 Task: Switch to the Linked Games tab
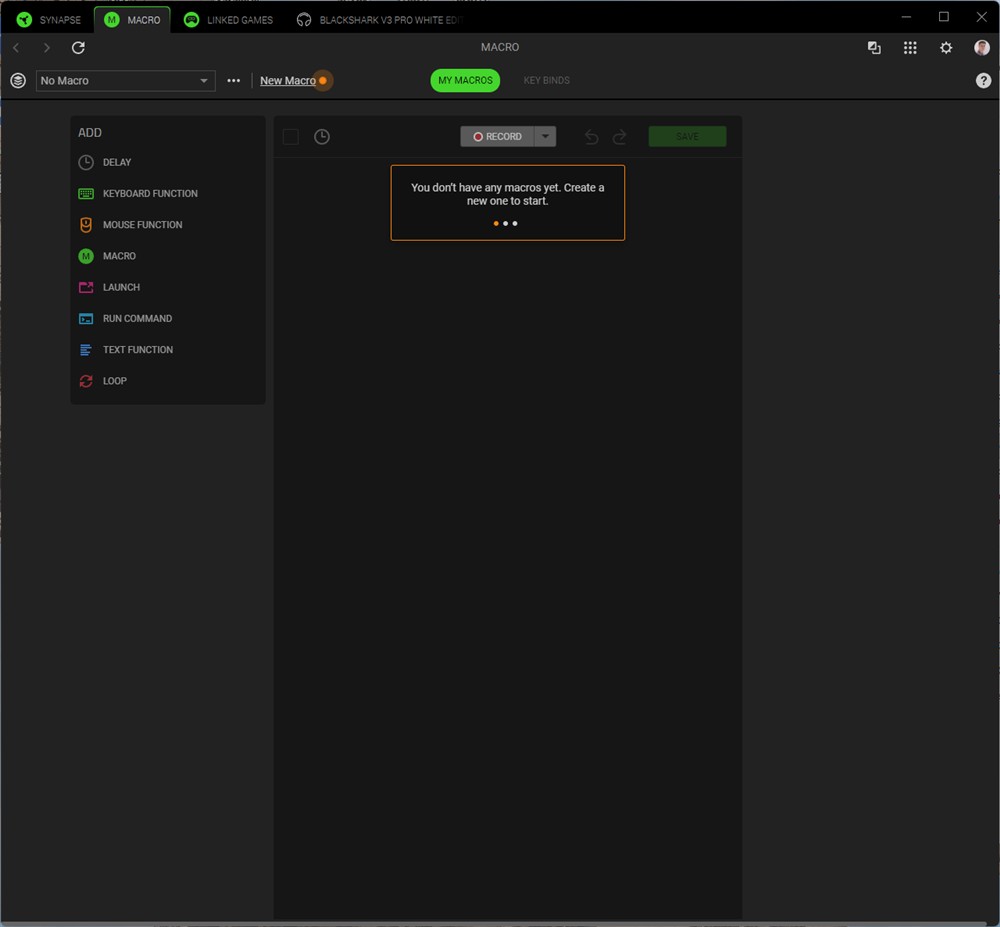point(229,20)
